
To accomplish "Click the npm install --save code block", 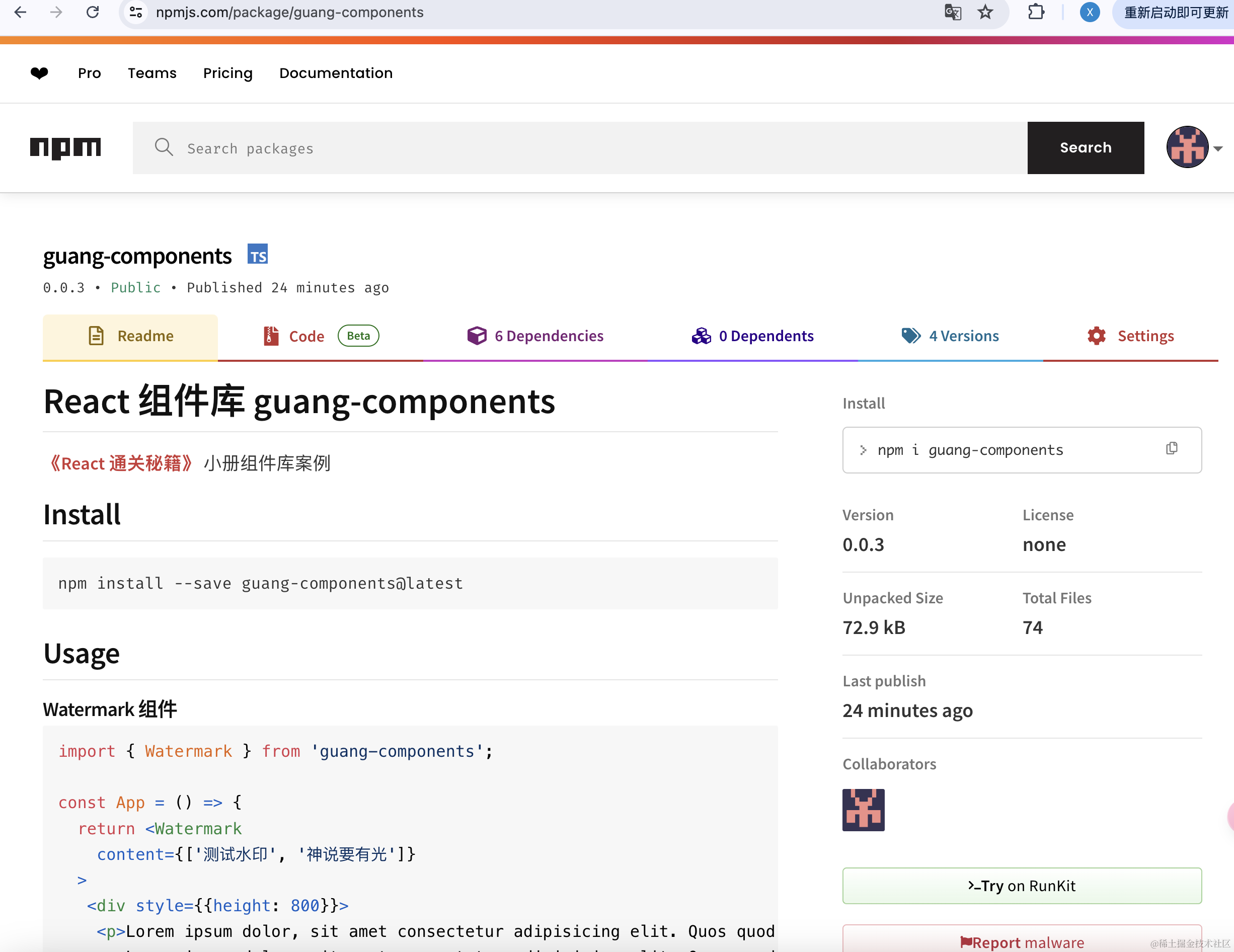I will coord(410,584).
